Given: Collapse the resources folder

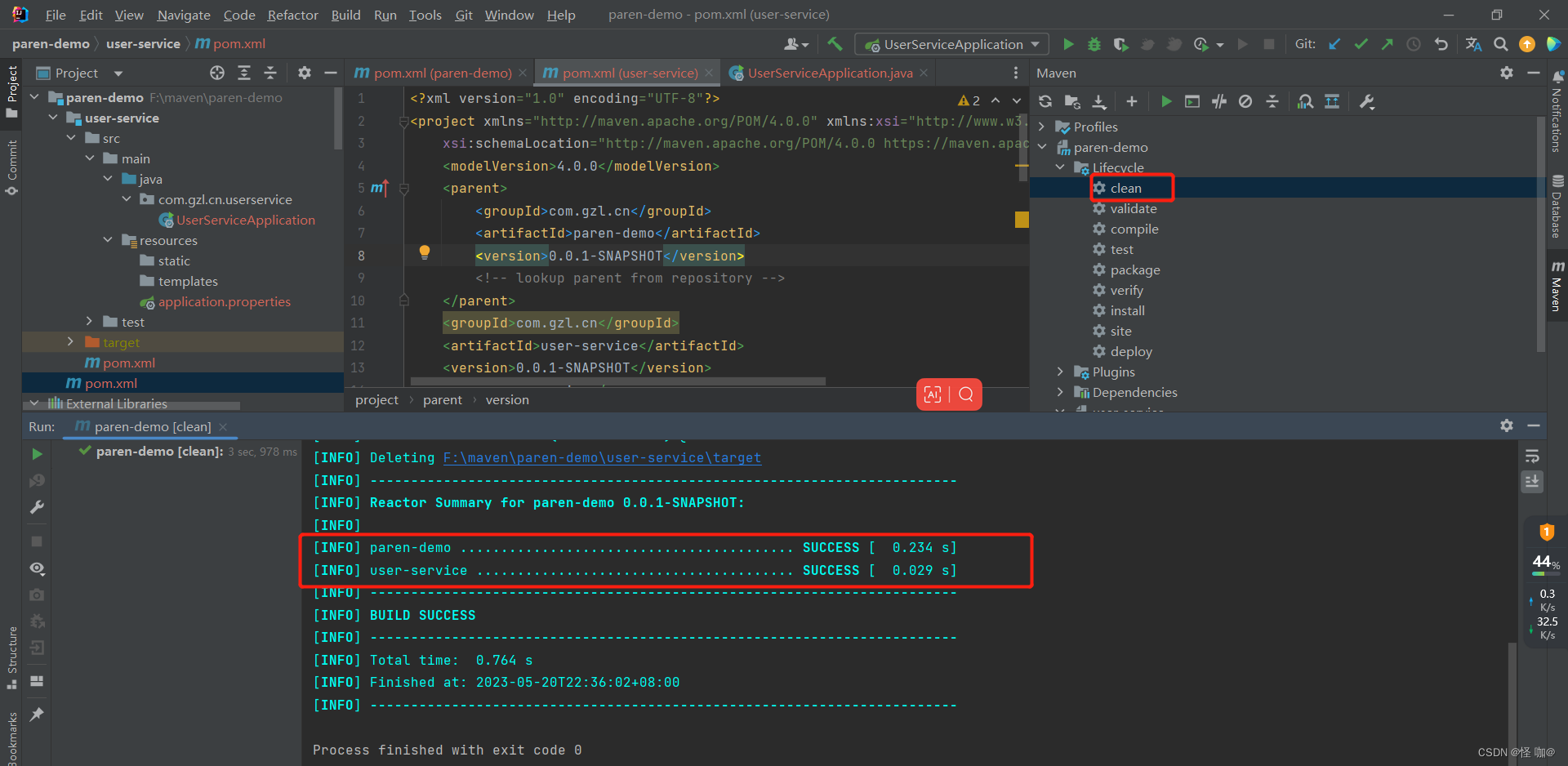Looking at the screenshot, I should point(108,240).
